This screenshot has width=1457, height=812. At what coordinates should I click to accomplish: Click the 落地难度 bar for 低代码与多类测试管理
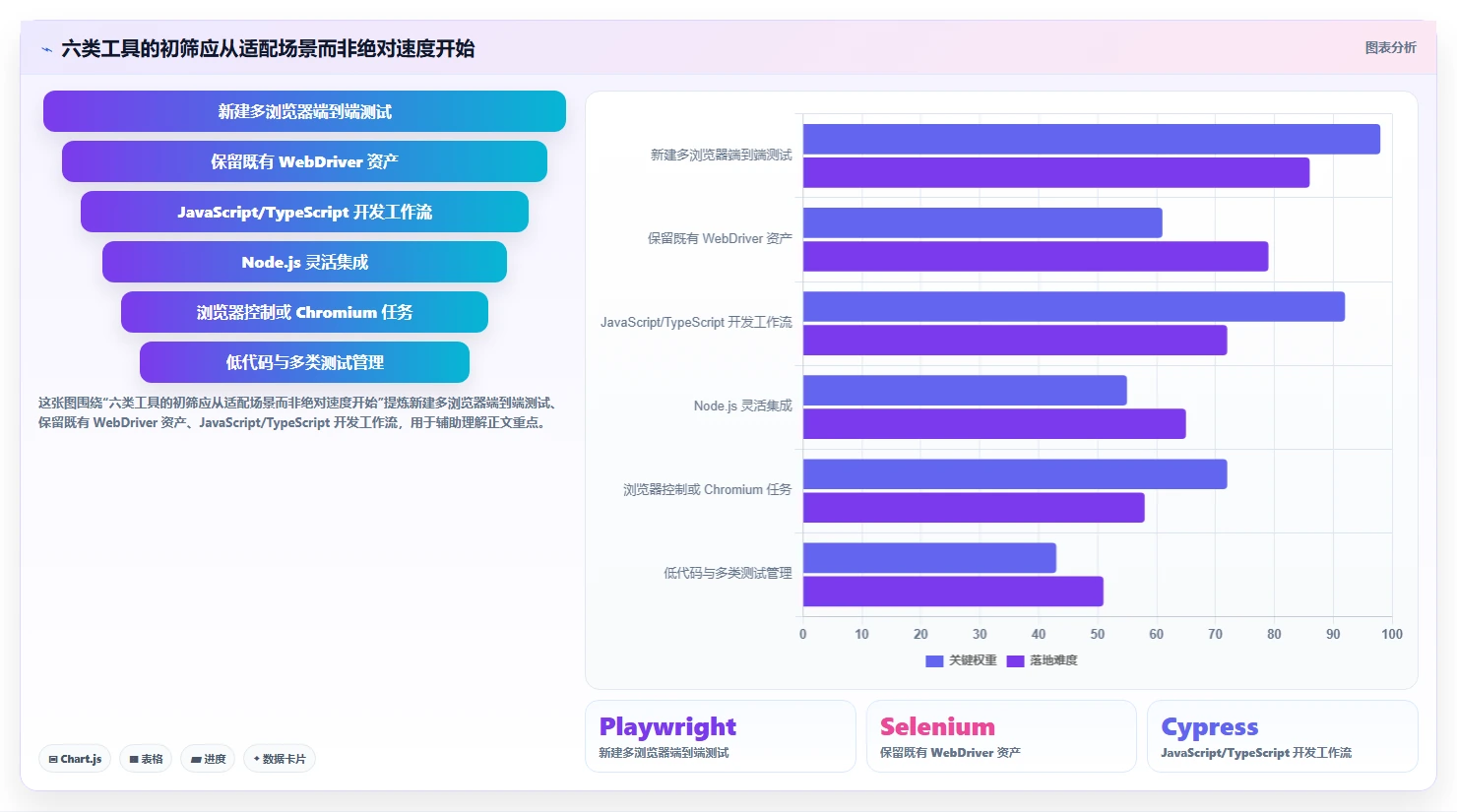(953, 591)
